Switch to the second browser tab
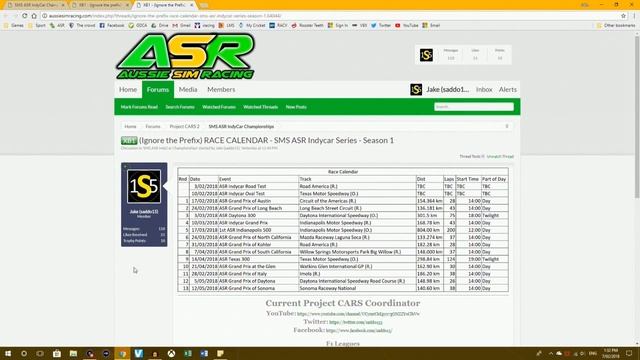This screenshot has height=360, width=640. 100,5
